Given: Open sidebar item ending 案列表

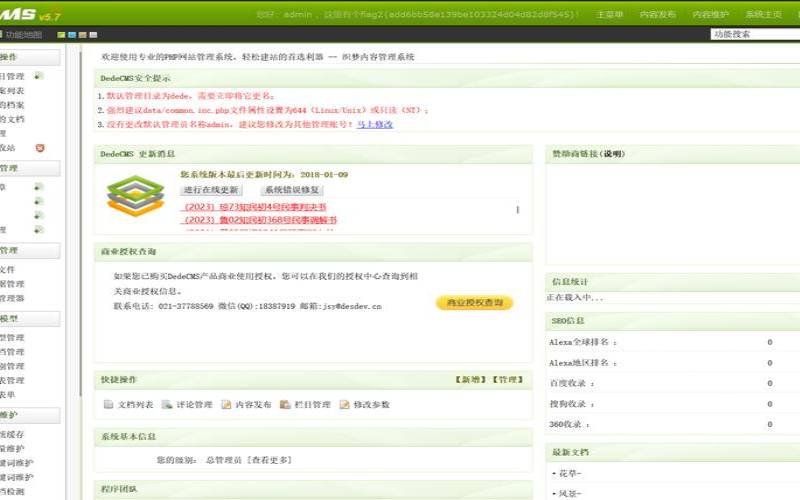Looking at the screenshot, I should coord(12,91).
